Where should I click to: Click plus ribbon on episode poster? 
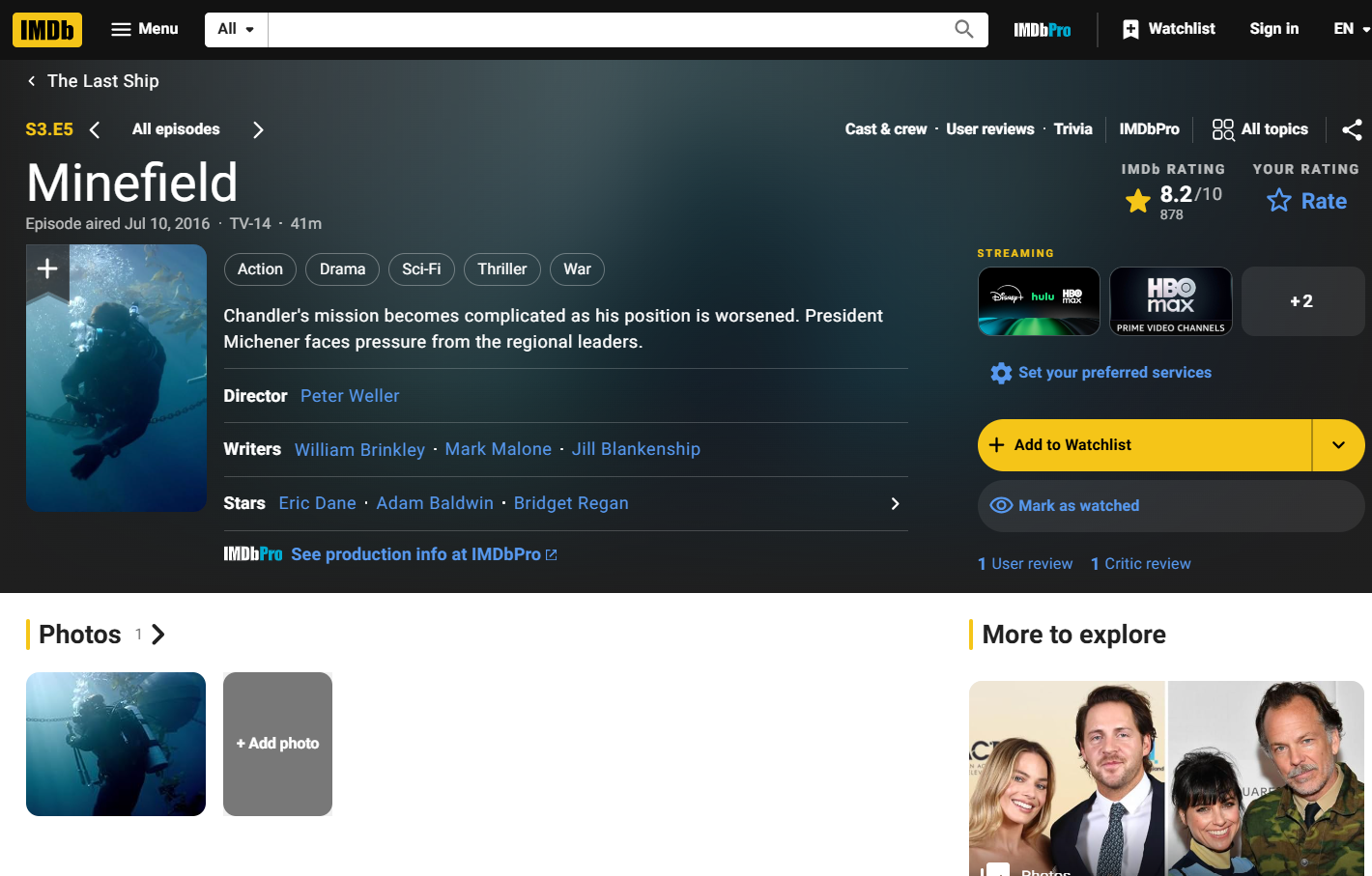point(47,269)
